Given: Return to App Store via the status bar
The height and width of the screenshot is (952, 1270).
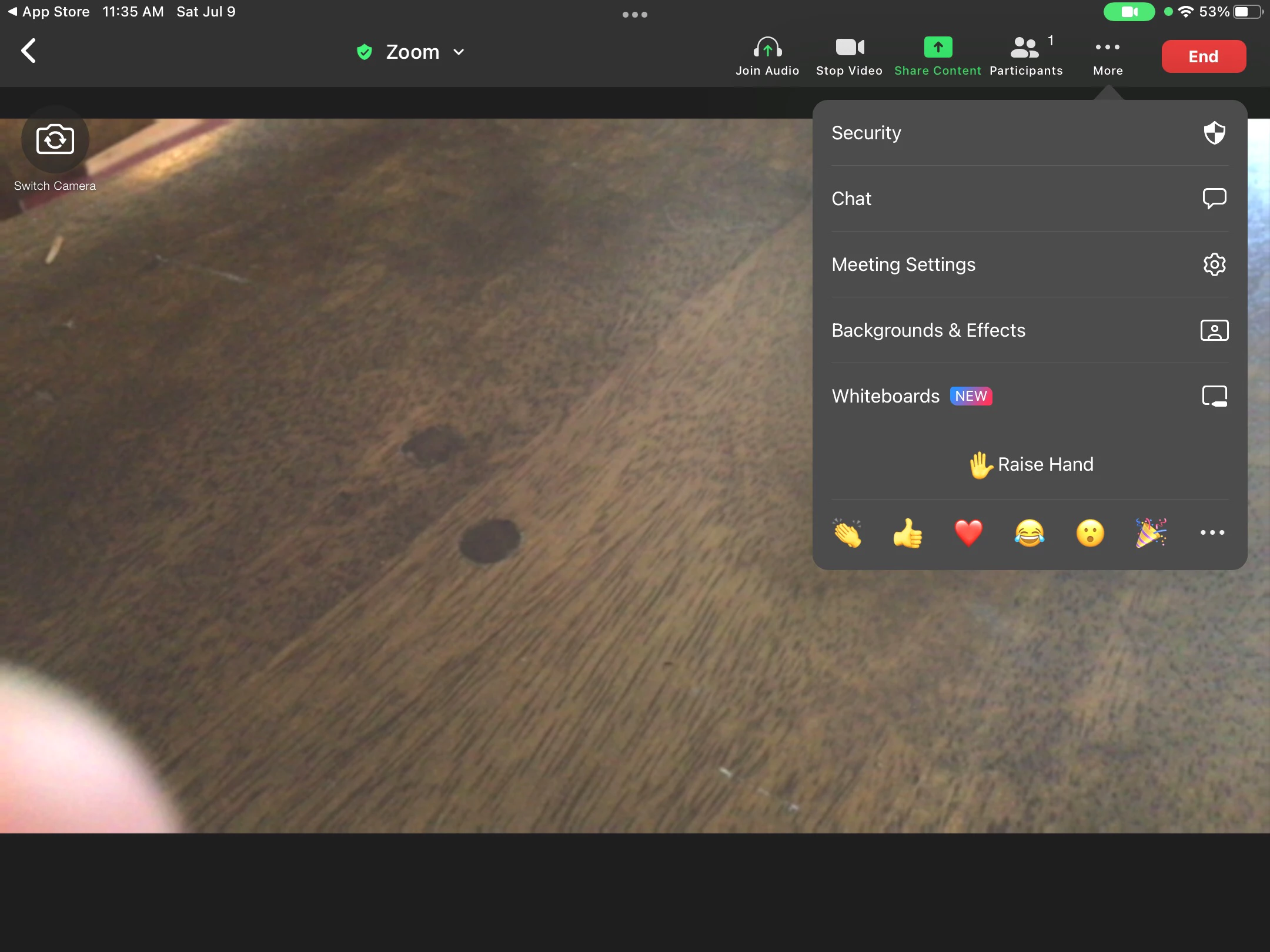Looking at the screenshot, I should 49,12.
